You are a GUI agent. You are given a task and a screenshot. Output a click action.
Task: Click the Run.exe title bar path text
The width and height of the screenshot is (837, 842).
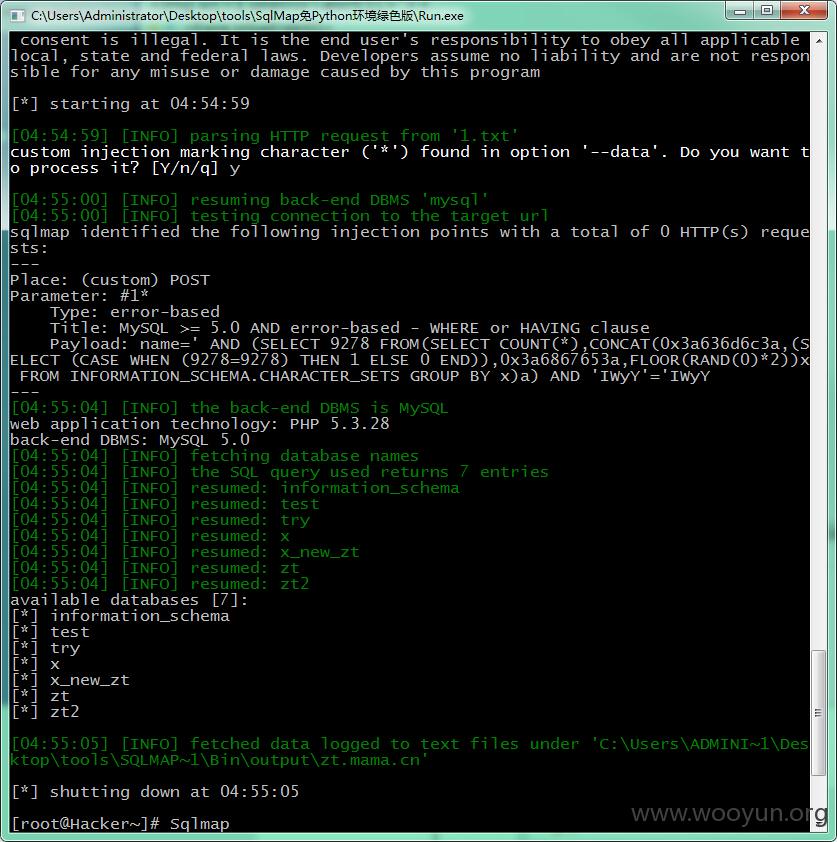coord(247,16)
